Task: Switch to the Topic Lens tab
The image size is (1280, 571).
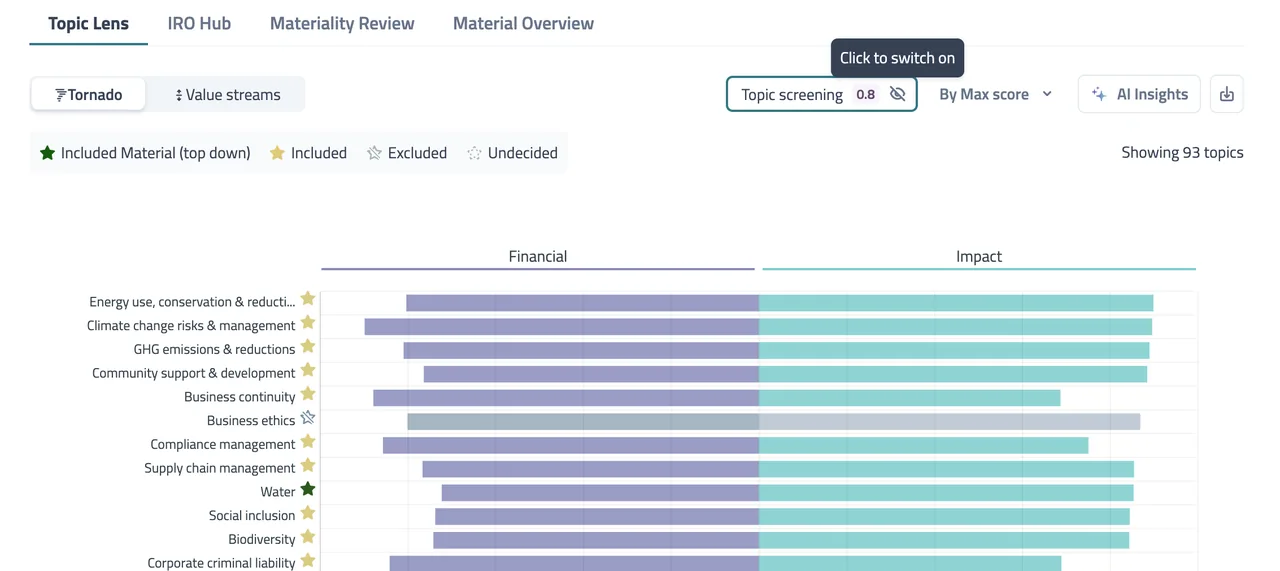Action: (88, 23)
